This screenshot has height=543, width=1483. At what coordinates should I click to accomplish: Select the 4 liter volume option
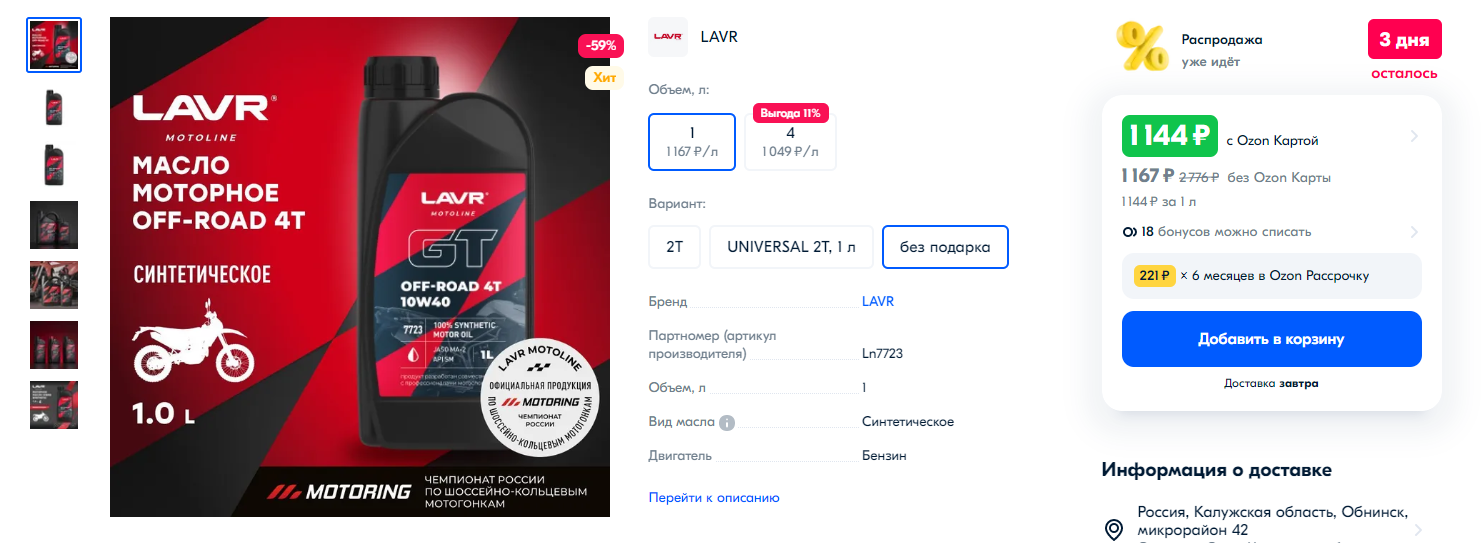[x=790, y=142]
